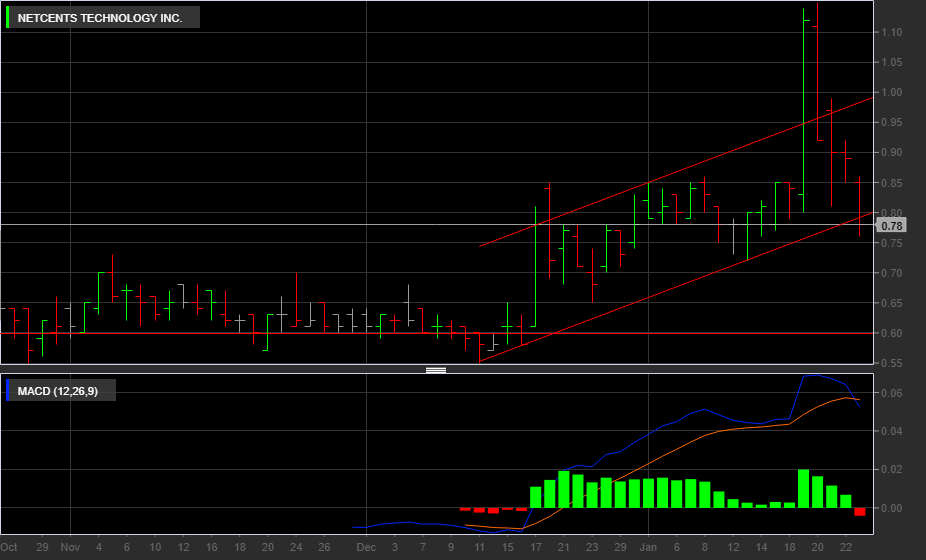The width and height of the screenshot is (926, 560).
Task: Click the 0.60 price axis label
Action: [x=892, y=334]
